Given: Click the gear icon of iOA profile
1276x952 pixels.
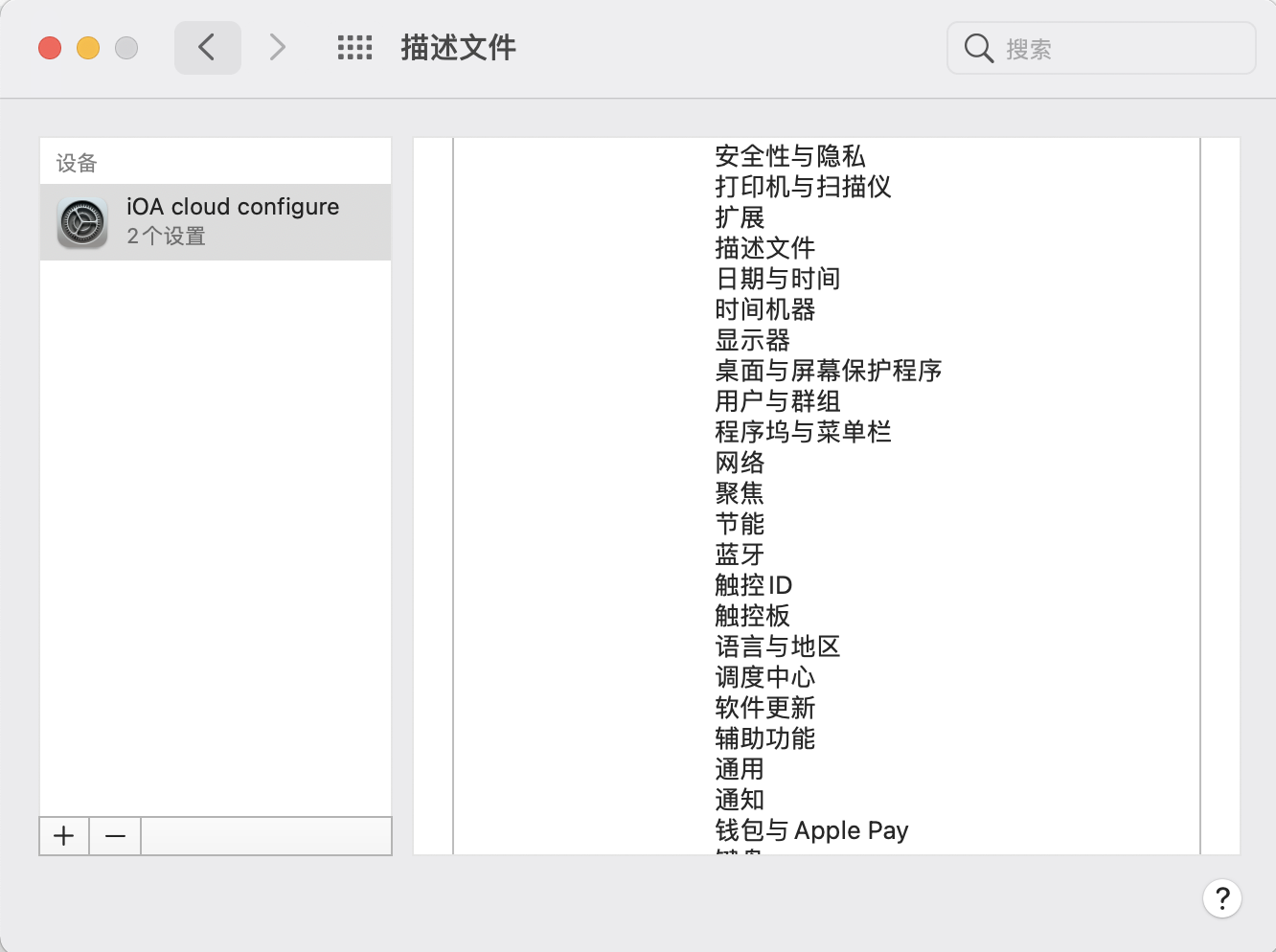Looking at the screenshot, I should [82, 222].
